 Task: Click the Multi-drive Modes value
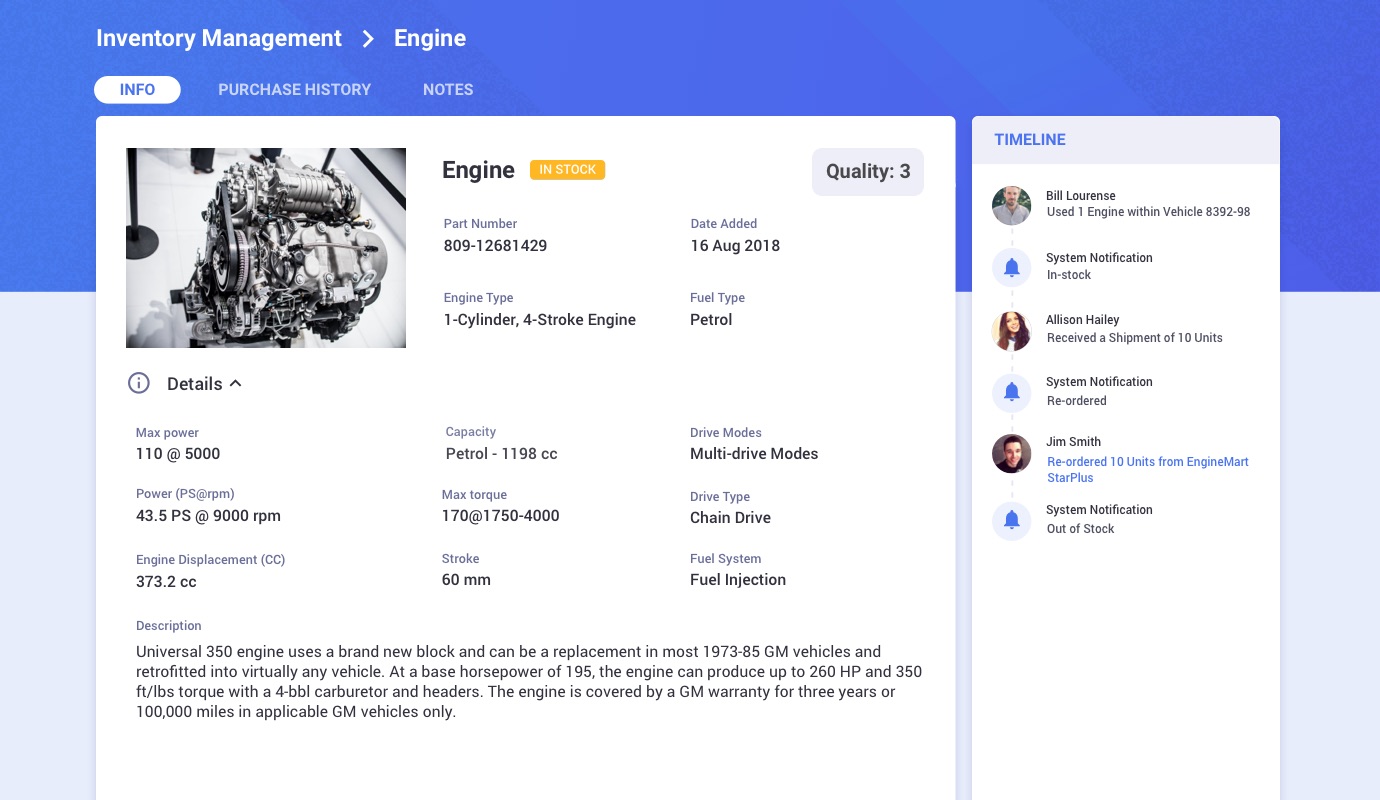point(754,454)
